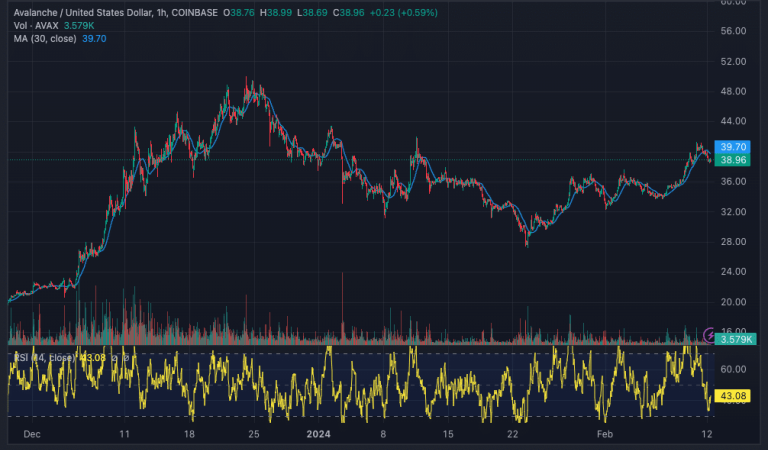Click the 52.00 level on price scale
Screen dimensions: 768x450
pyautogui.click(x=735, y=61)
